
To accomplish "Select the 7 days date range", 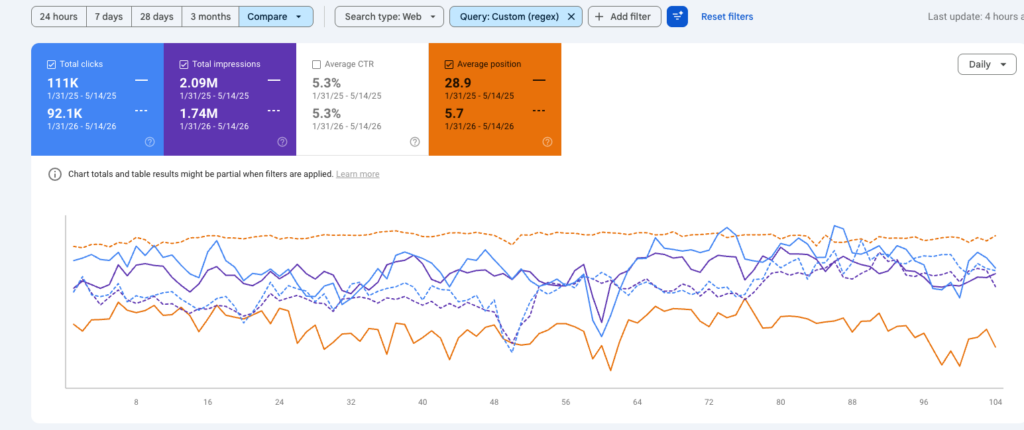I will tap(109, 16).
